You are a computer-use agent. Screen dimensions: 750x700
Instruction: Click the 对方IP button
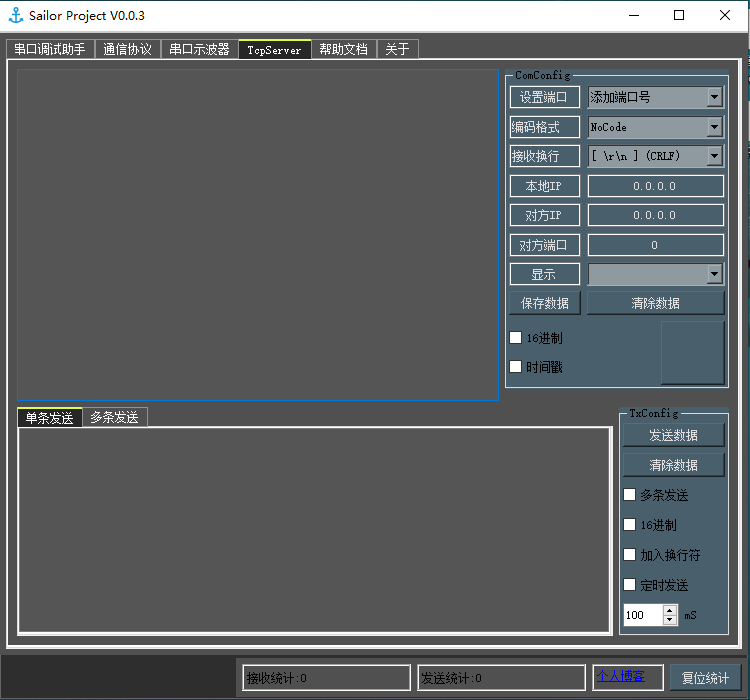pyautogui.click(x=545, y=215)
